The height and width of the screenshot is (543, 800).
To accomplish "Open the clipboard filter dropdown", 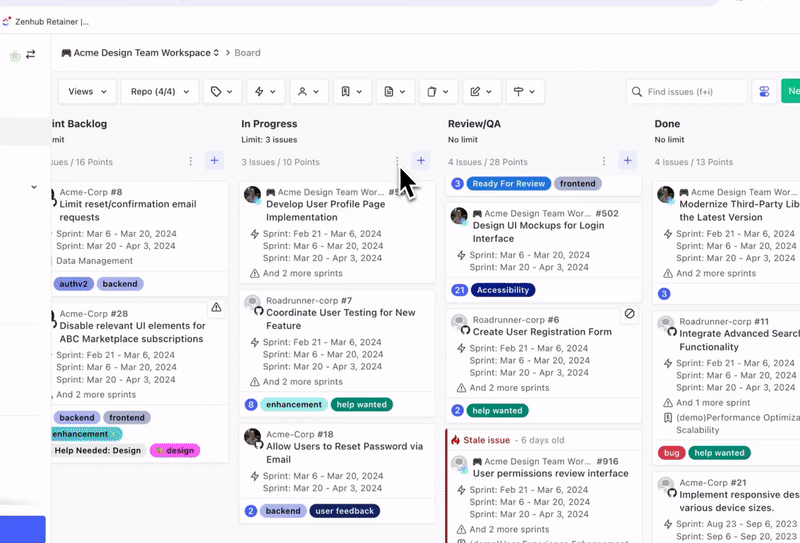I will [x=438, y=91].
